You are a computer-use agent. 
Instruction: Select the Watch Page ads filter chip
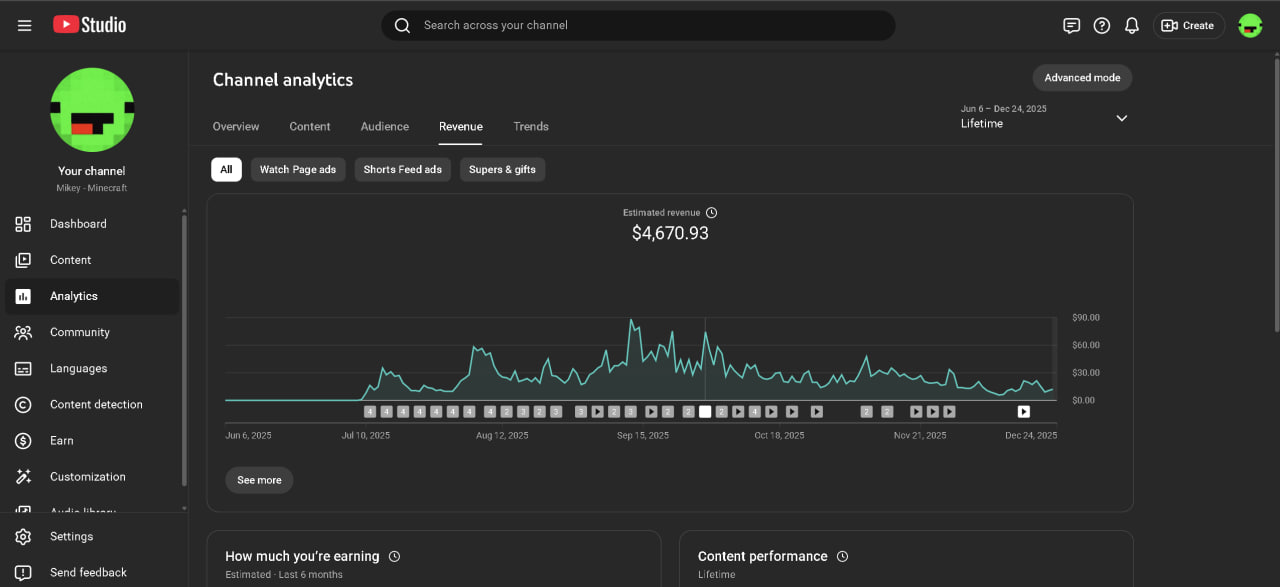[298, 170]
